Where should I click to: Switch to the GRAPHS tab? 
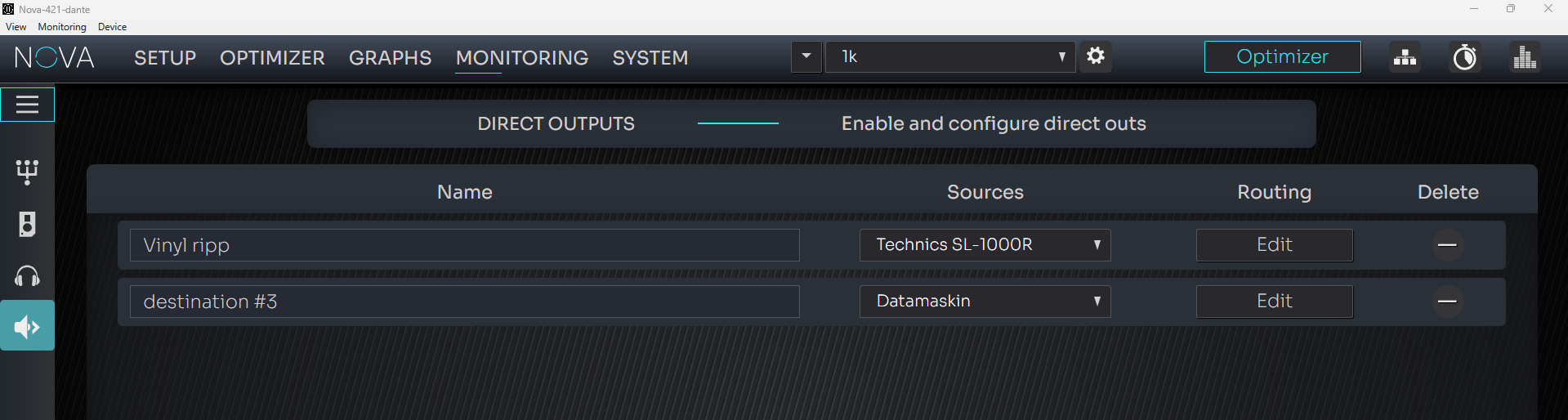pos(390,58)
